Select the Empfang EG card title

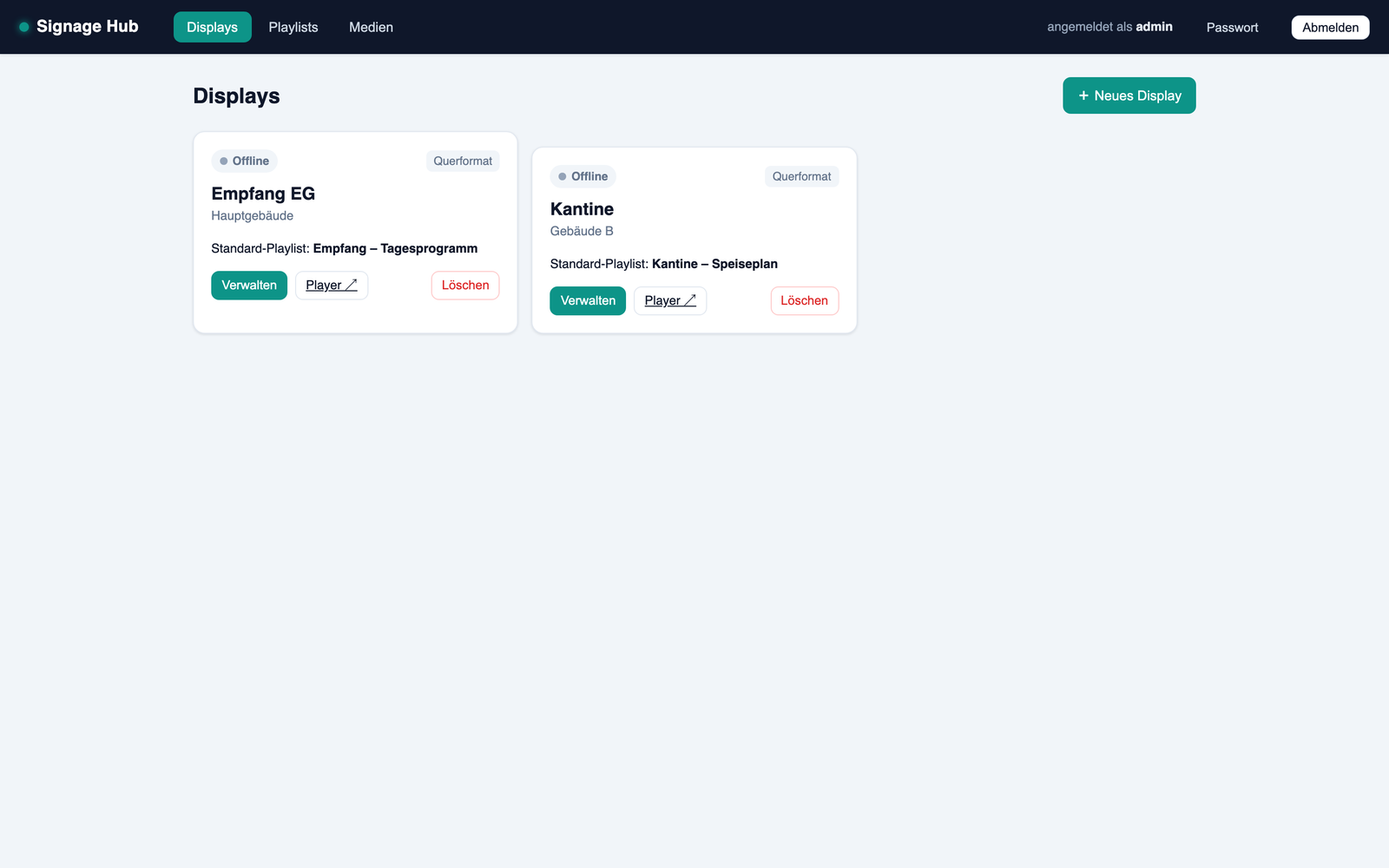pyautogui.click(x=263, y=194)
